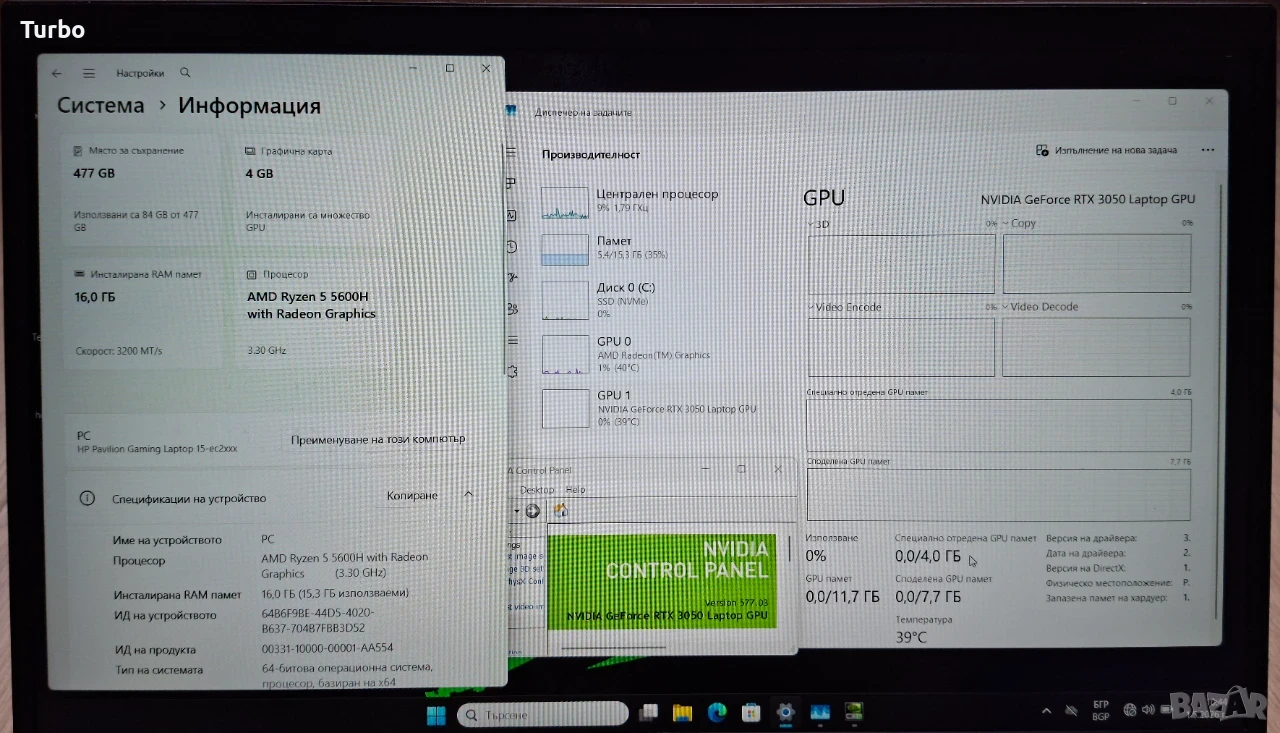
Task: Click the back arrow in Settings
Action: coord(57,73)
